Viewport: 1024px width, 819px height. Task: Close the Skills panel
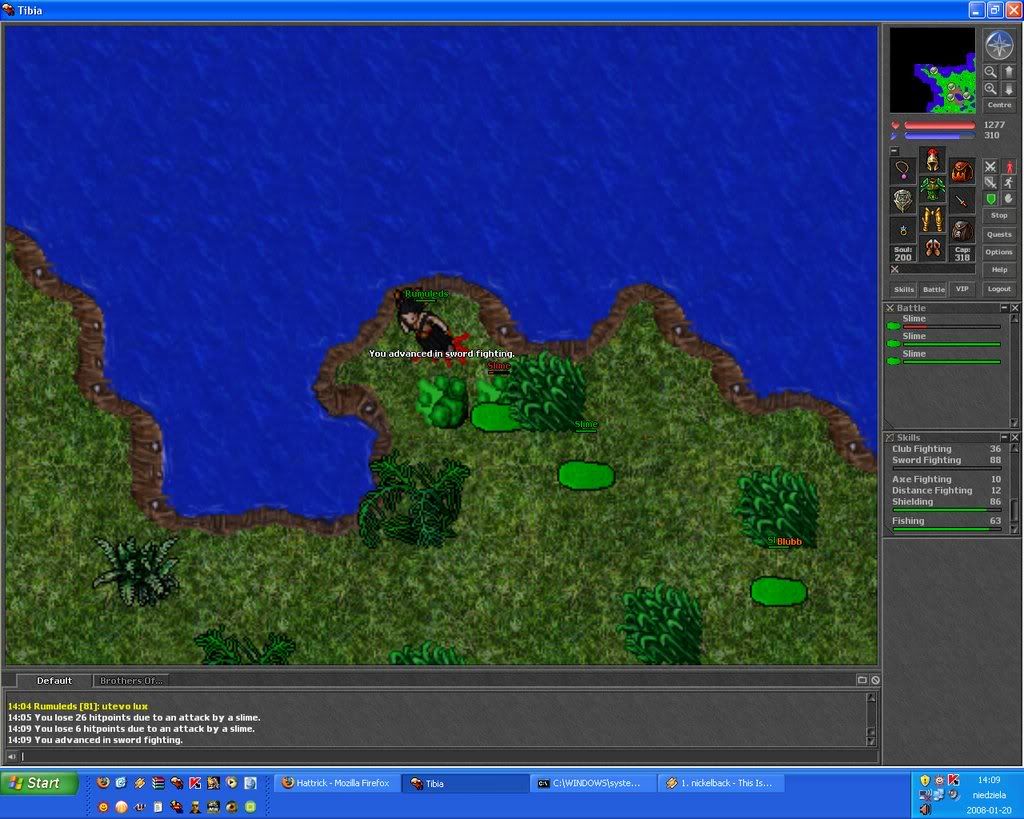coord(1015,437)
